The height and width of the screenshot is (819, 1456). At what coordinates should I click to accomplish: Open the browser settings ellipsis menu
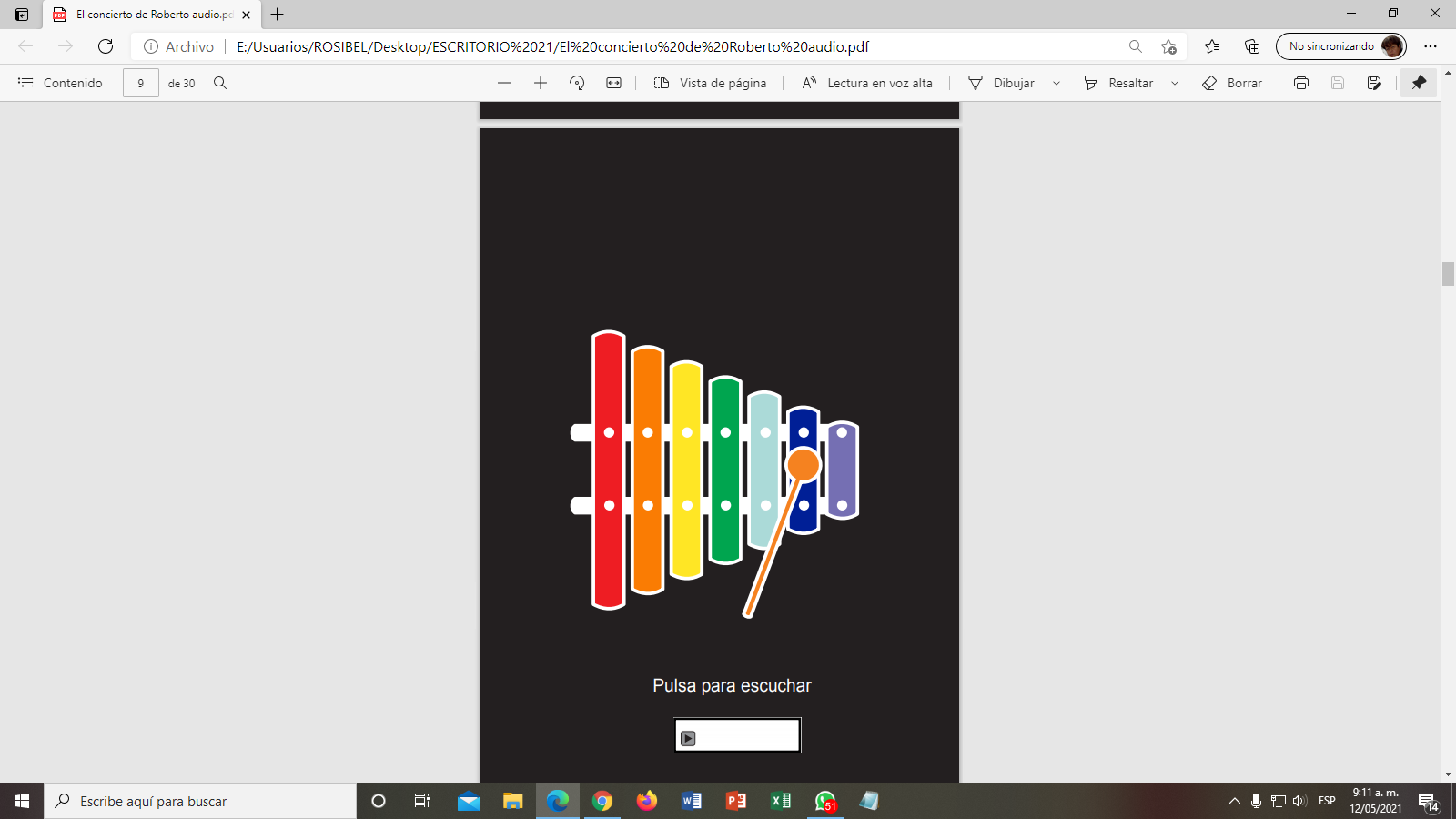(x=1431, y=46)
